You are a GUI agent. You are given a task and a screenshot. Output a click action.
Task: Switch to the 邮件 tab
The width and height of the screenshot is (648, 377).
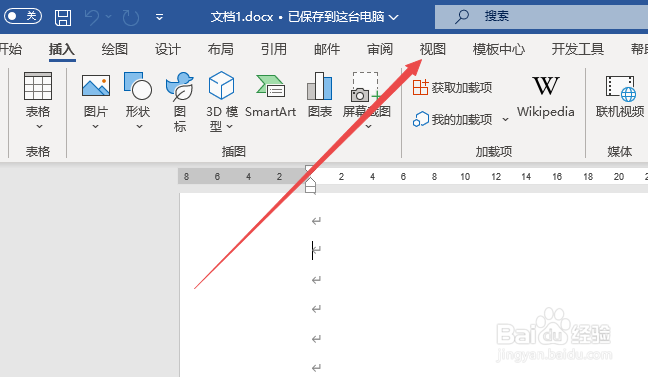327,49
